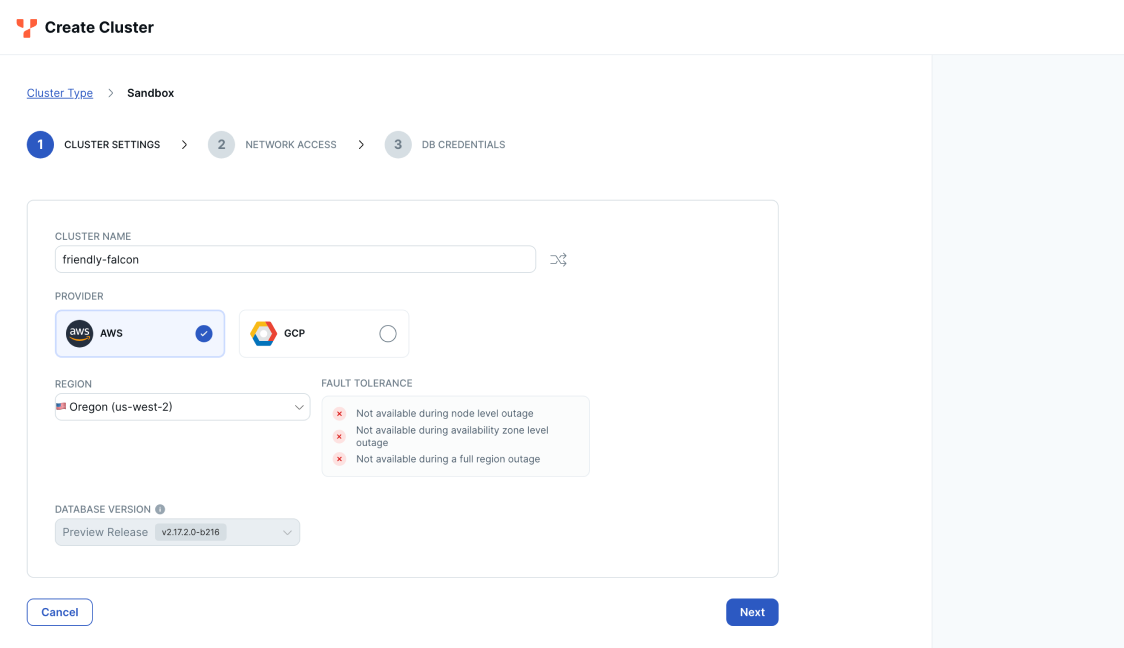Screen dimensions: 1124x648
Task: Expand the Region dropdown chevron
Action: (x=299, y=407)
